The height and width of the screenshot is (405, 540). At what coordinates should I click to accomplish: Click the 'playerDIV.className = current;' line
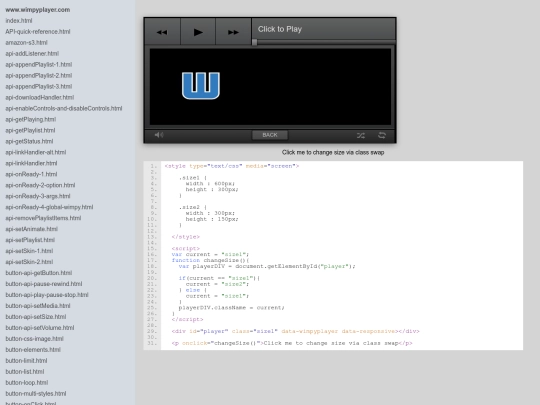point(231,308)
